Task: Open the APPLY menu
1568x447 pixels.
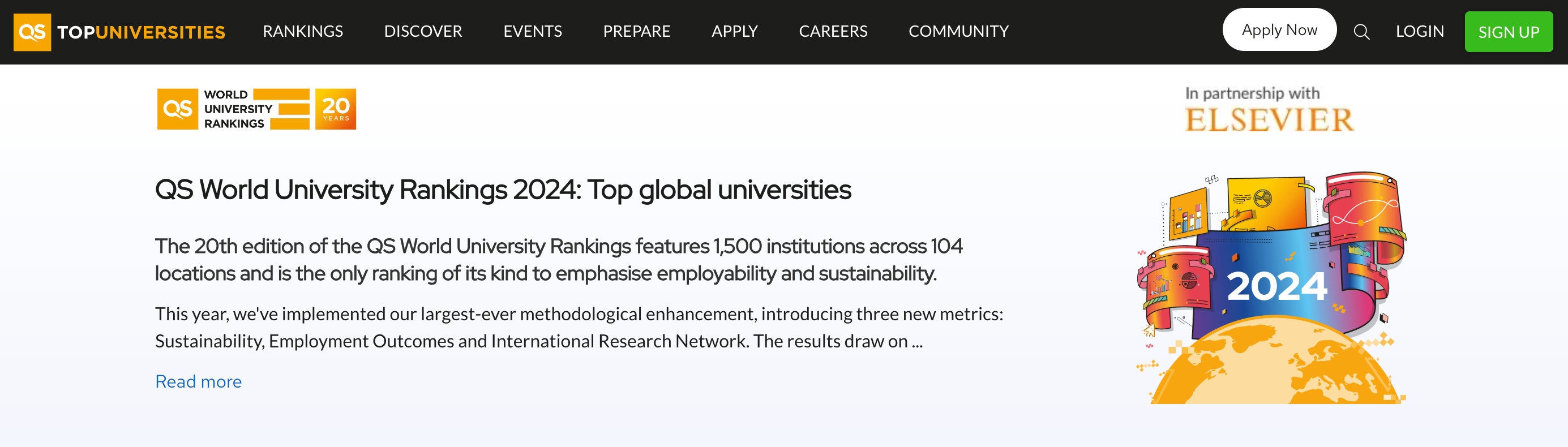Action: coord(735,31)
